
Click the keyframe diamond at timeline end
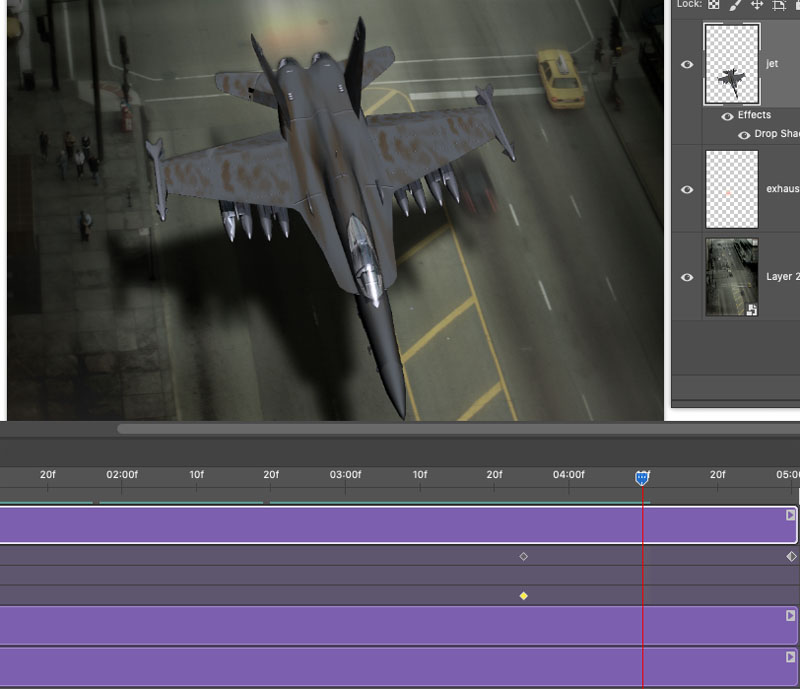click(791, 556)
